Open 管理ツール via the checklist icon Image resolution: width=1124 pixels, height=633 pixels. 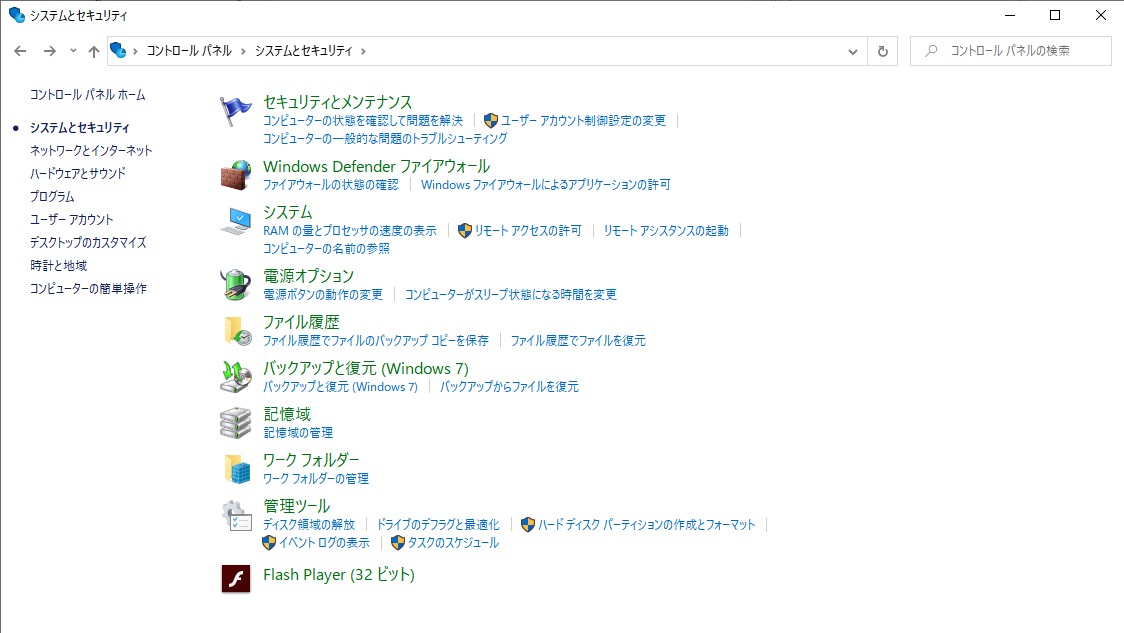[x=236, y=514]
